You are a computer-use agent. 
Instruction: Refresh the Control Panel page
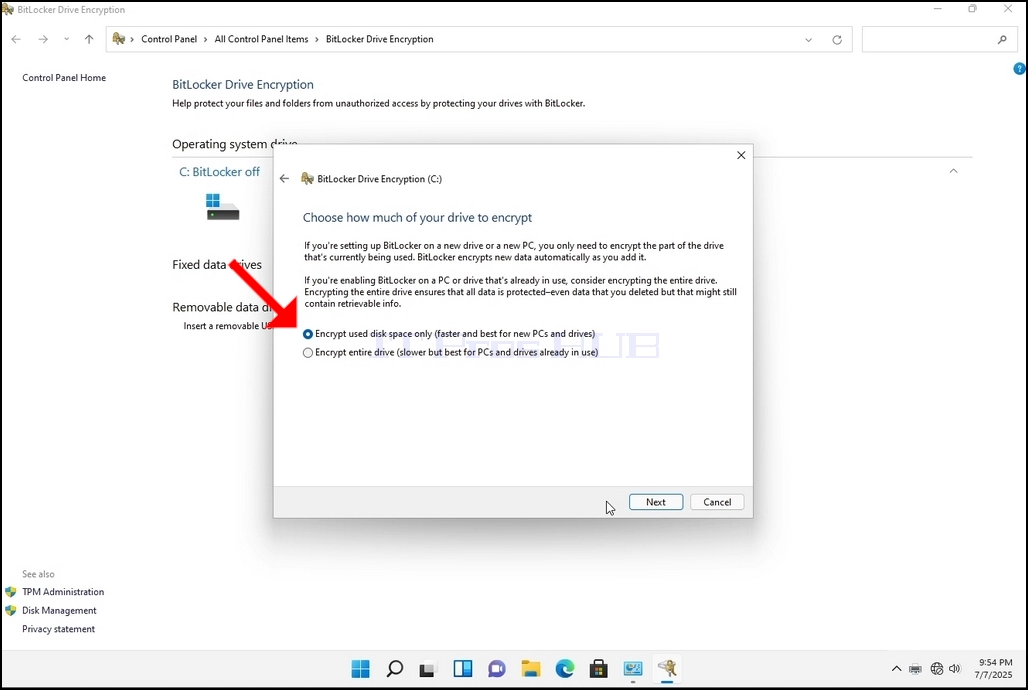[837, 40]
